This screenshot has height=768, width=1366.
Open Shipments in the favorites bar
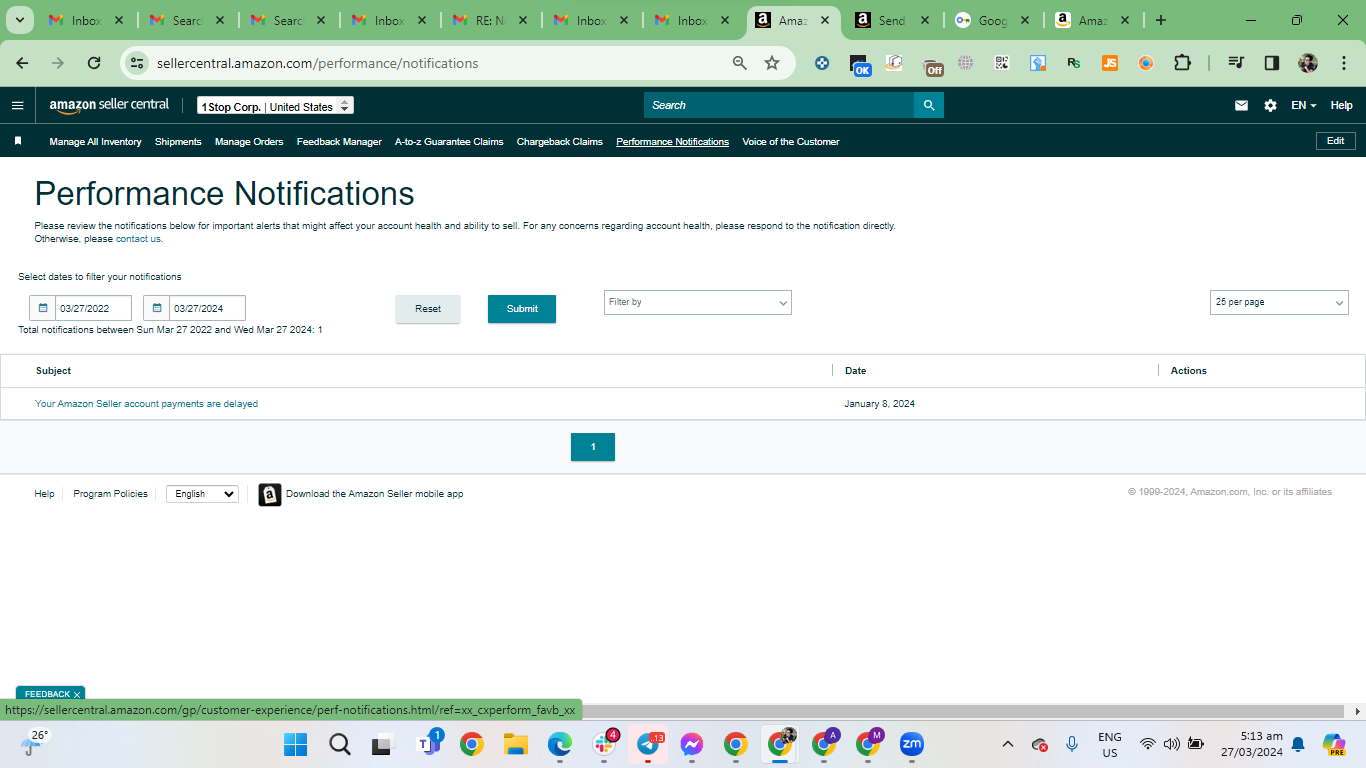178,142
